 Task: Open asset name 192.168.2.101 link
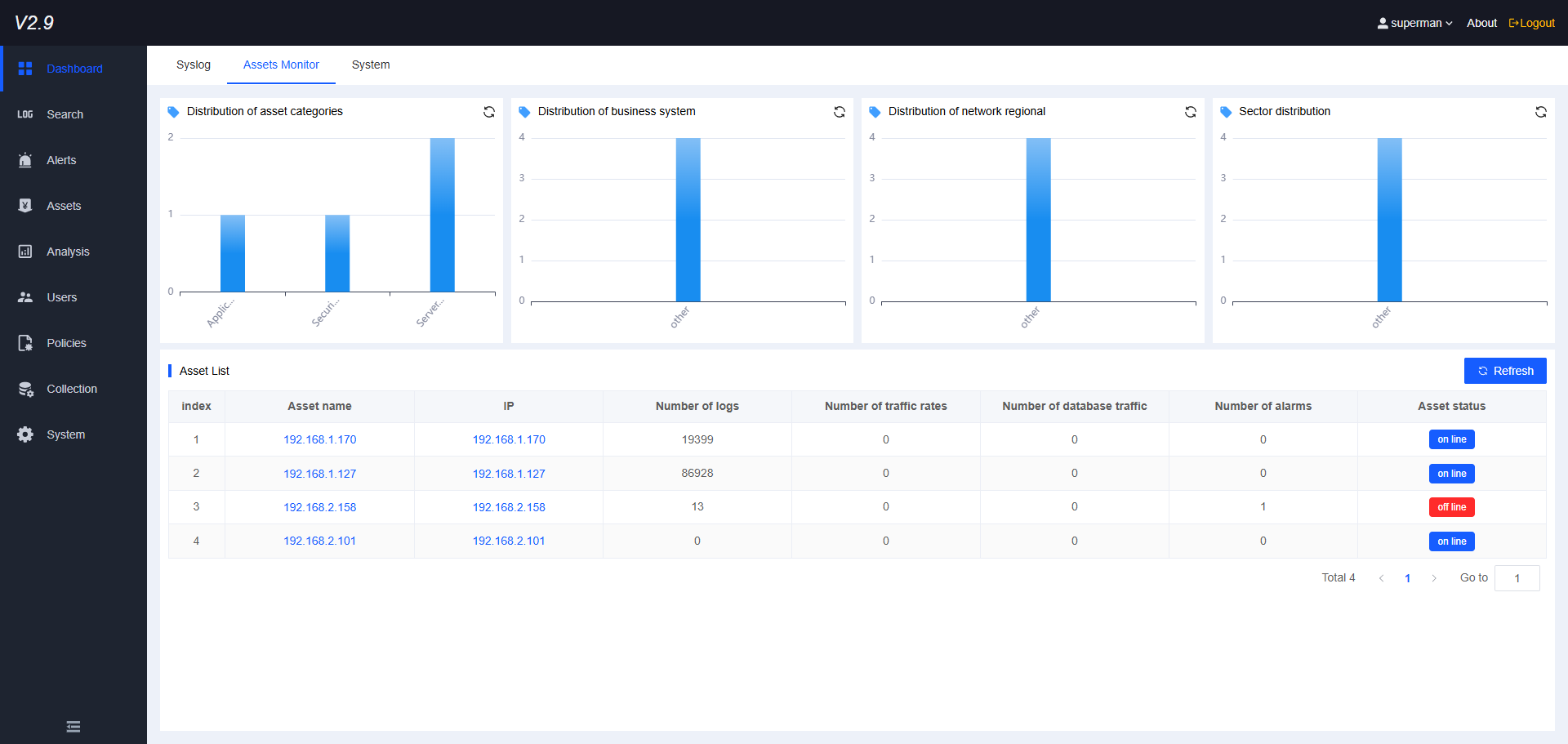click(320, 541)
